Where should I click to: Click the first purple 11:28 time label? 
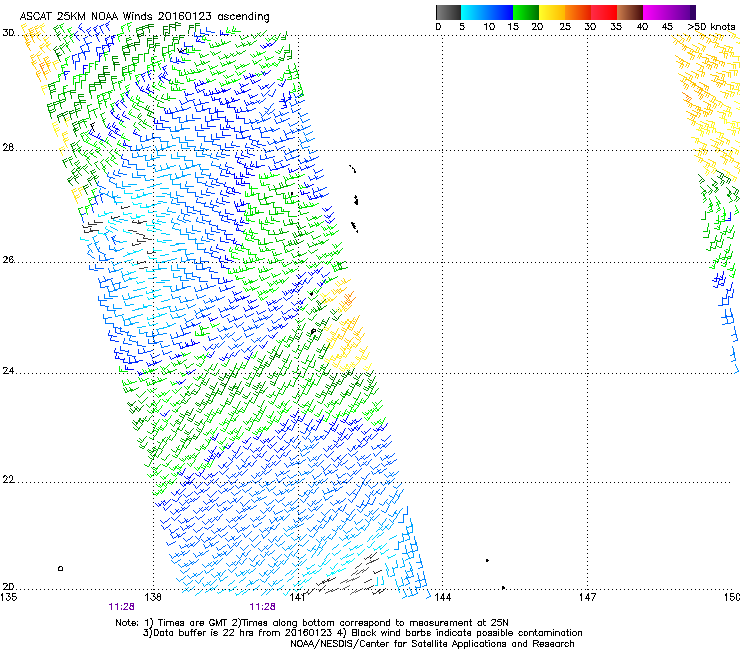click(121, 607)
